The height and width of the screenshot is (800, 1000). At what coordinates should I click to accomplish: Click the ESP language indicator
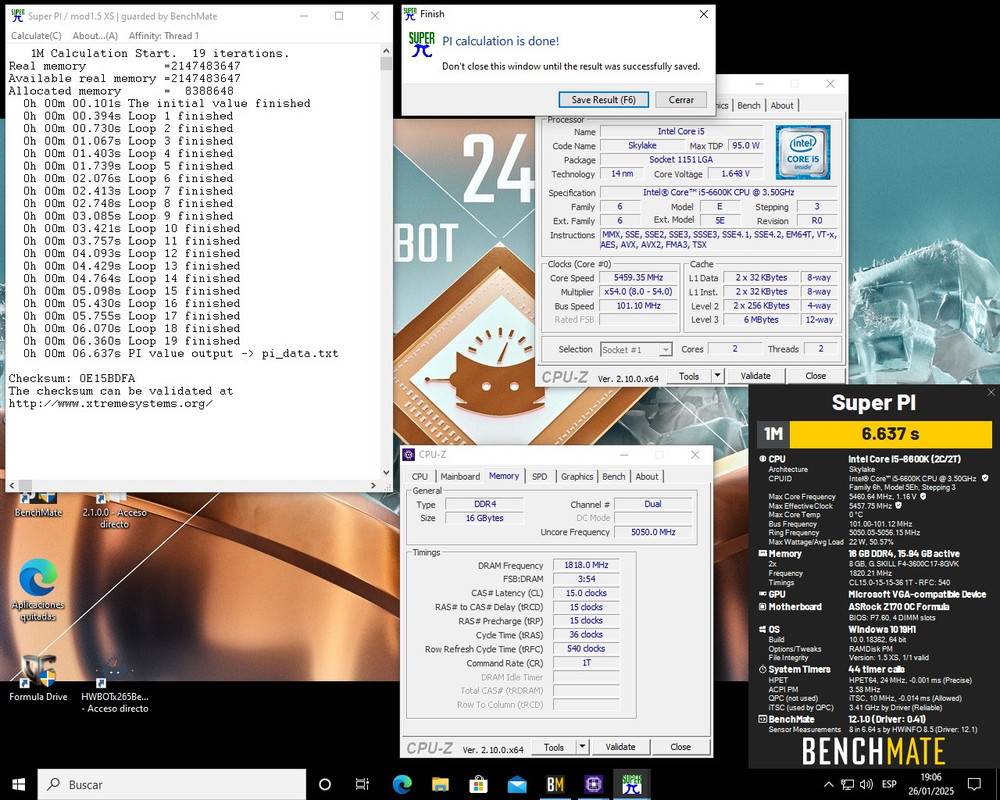pos(889,784)
